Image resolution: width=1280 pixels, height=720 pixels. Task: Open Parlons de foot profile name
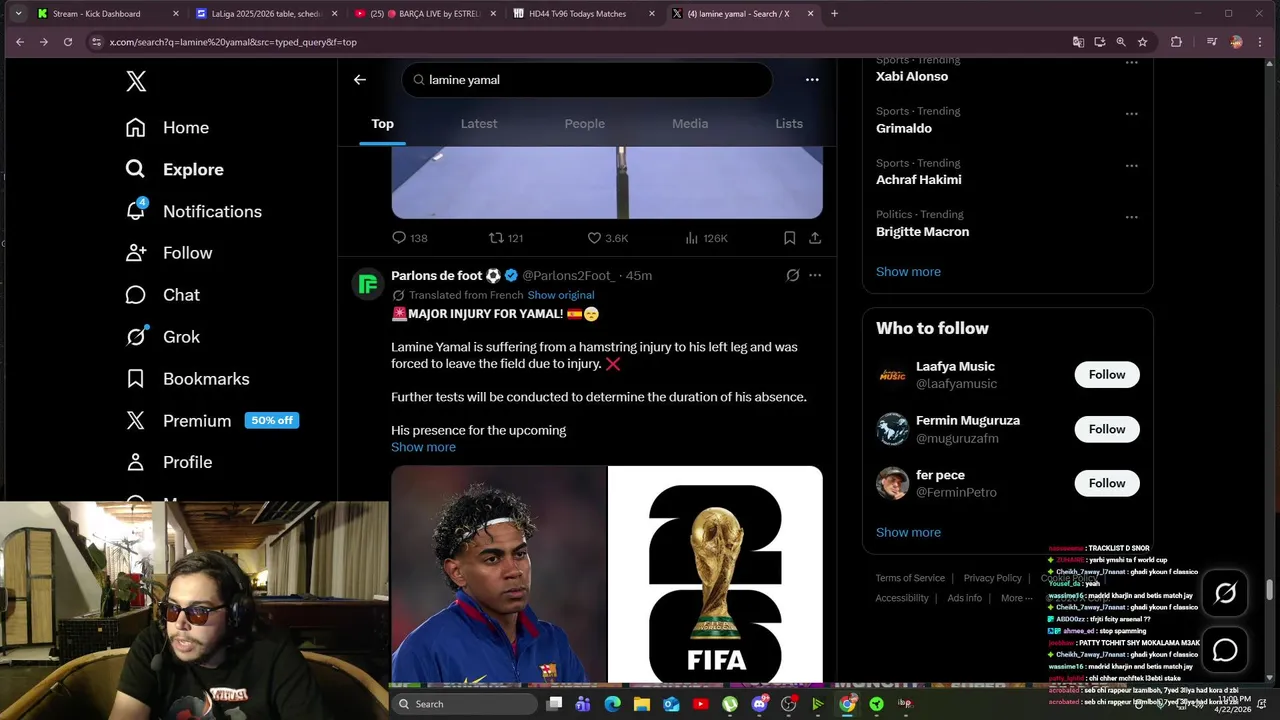coord(437,275)
